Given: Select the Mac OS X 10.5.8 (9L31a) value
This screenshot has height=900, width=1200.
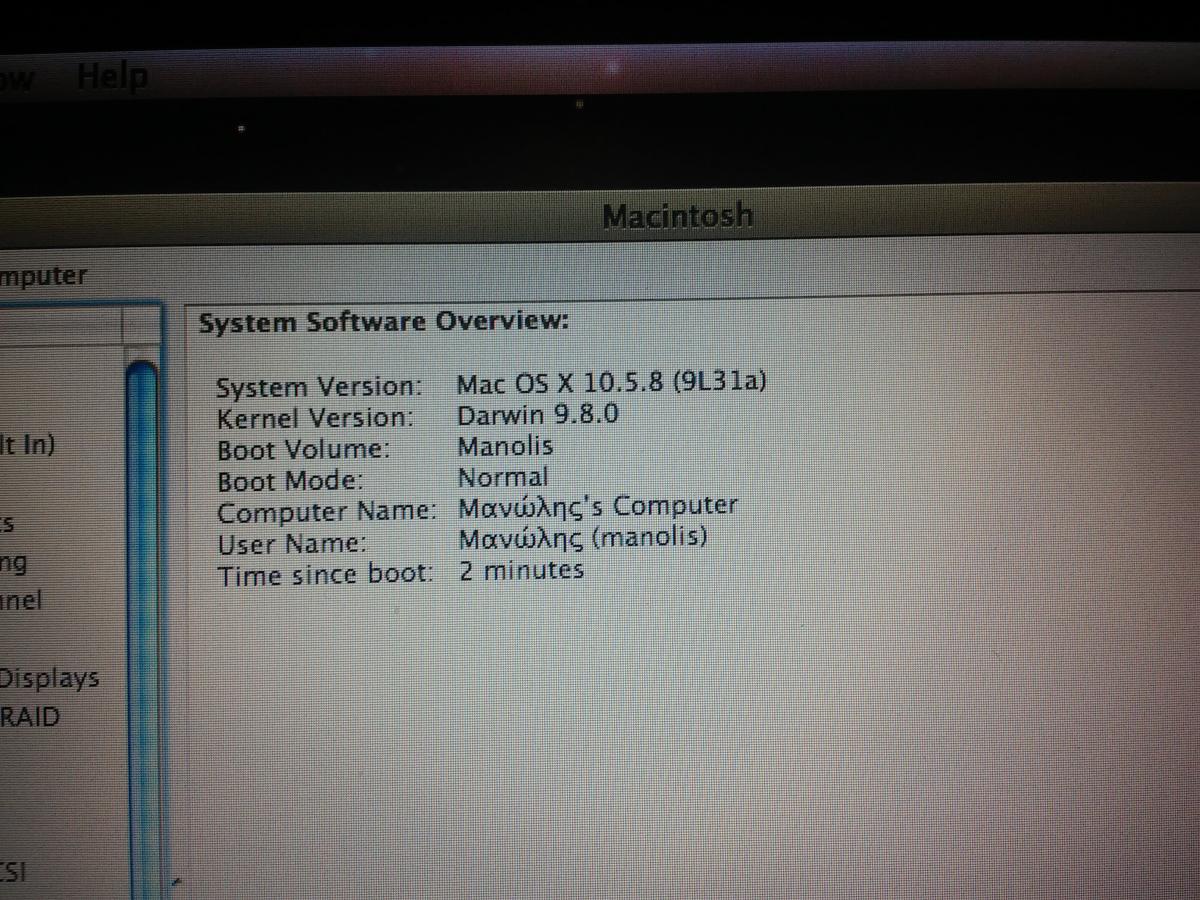Looking at the screenshot, I should pyautogui.click(x=612, y=382).
